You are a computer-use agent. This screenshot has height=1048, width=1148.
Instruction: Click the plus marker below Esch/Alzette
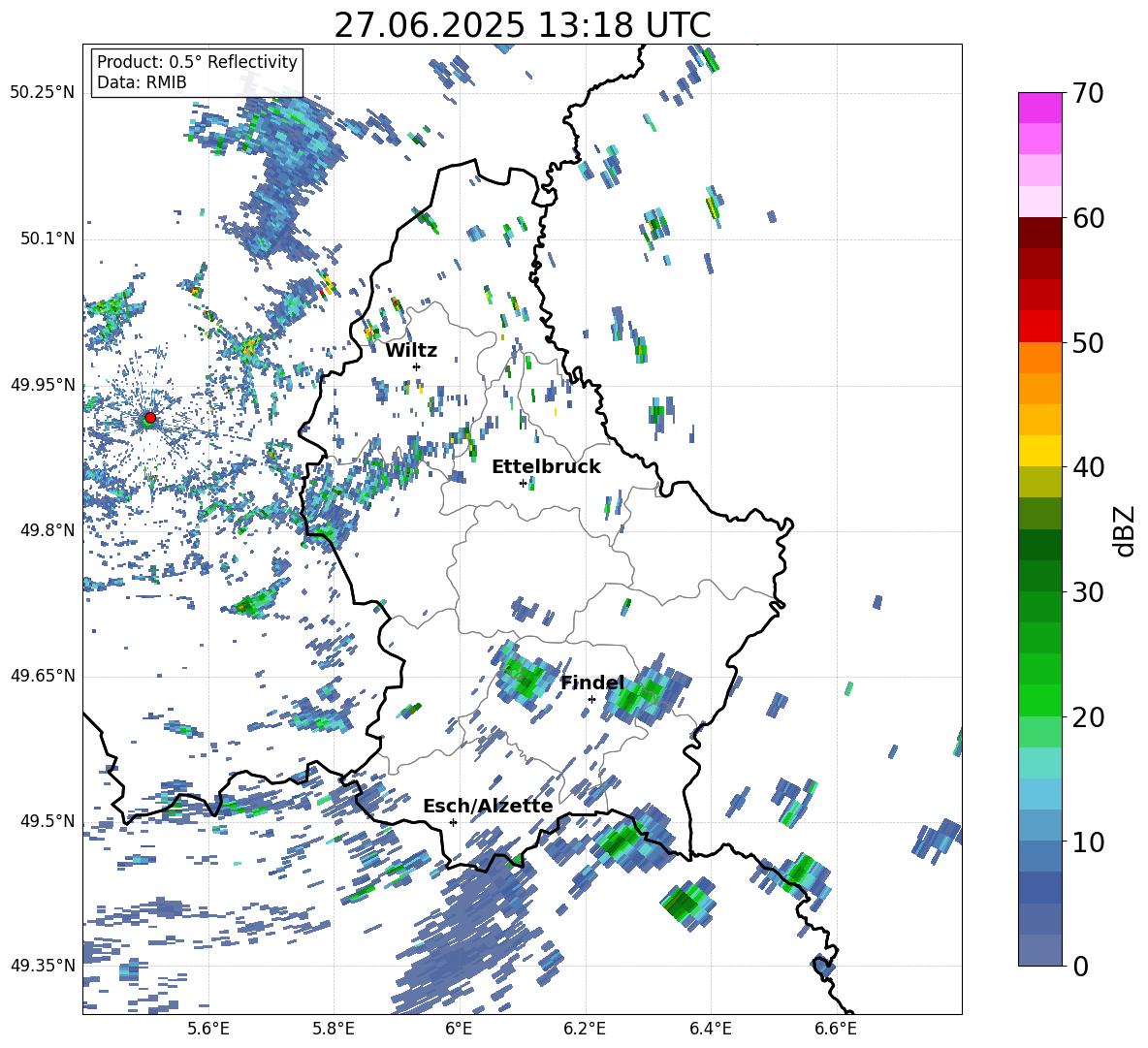(x=453, y=822)
